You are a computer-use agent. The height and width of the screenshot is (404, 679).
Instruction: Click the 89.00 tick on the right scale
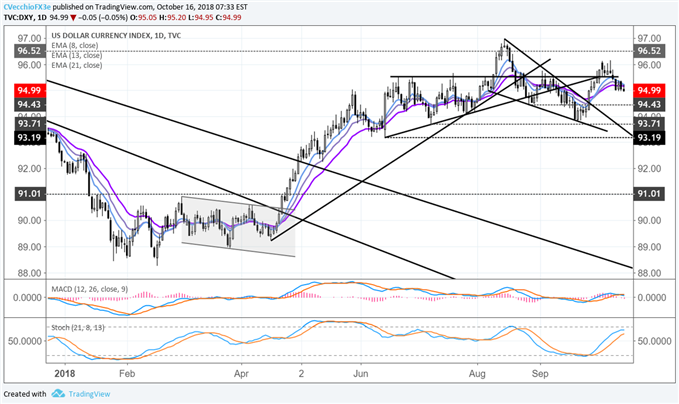[649, 247]
